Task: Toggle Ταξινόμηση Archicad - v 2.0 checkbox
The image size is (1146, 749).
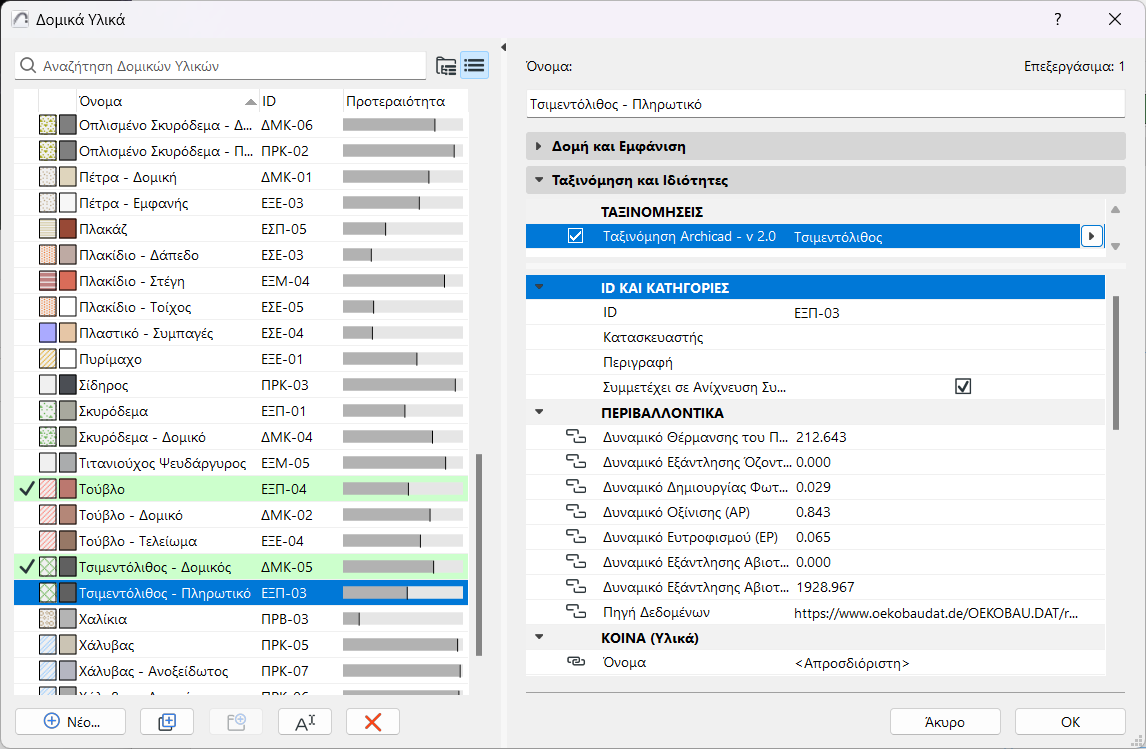Action: pyautogui.click(x=576, y=236)
